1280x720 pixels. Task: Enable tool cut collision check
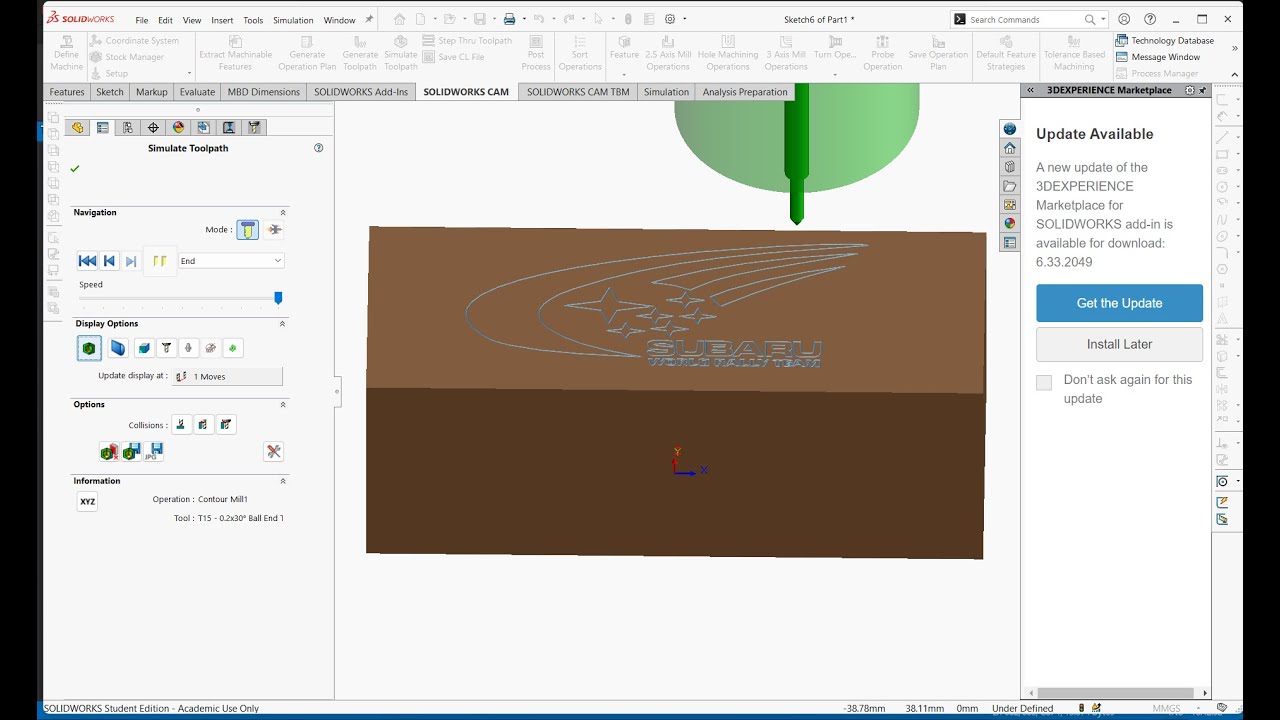(x=181, y=425)
